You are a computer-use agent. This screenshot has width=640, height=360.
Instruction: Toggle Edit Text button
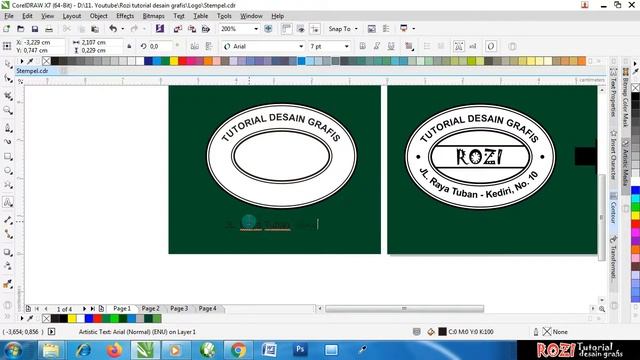(473, 46)
